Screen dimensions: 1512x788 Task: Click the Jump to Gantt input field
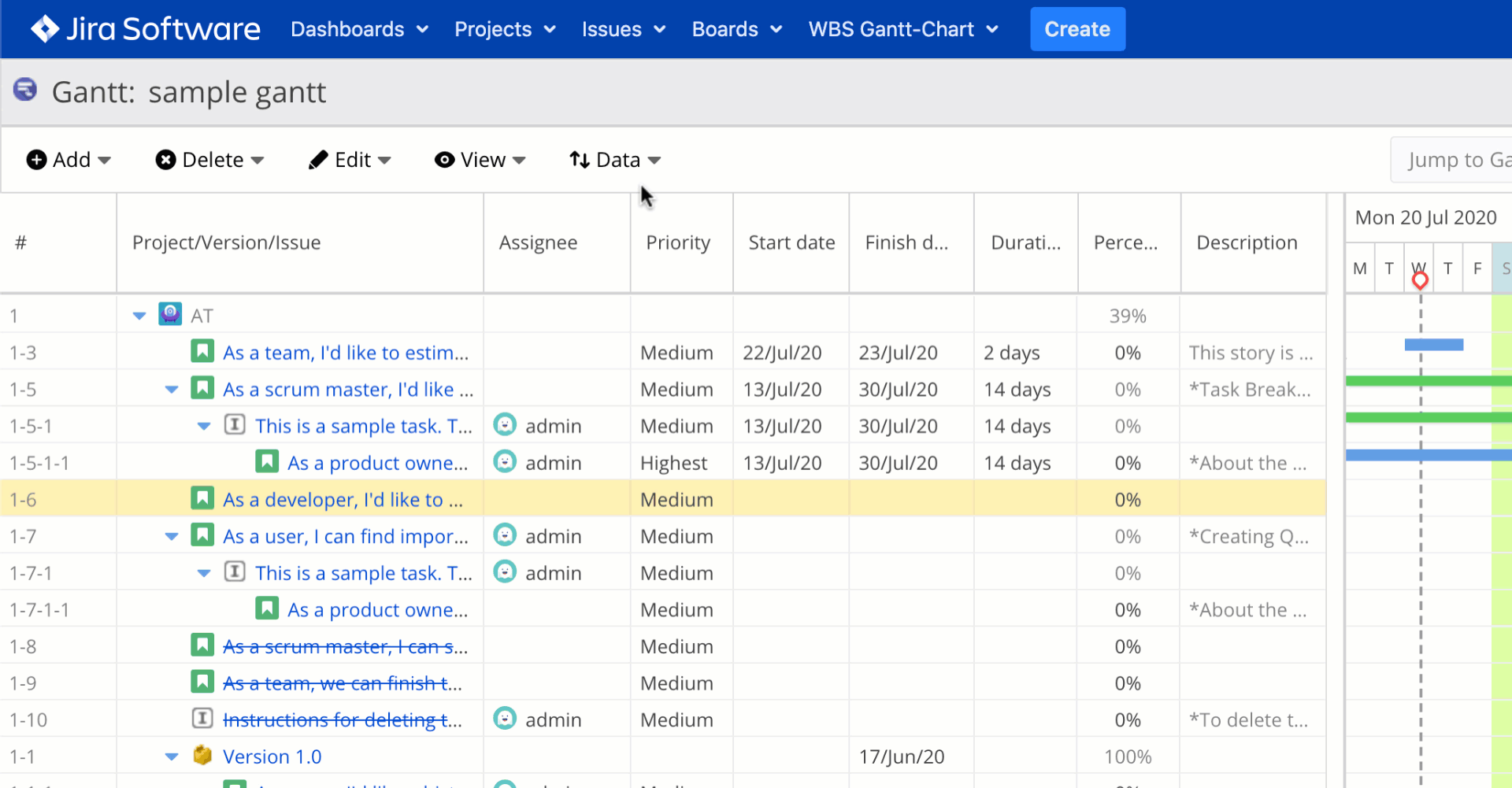[1457, 160]
